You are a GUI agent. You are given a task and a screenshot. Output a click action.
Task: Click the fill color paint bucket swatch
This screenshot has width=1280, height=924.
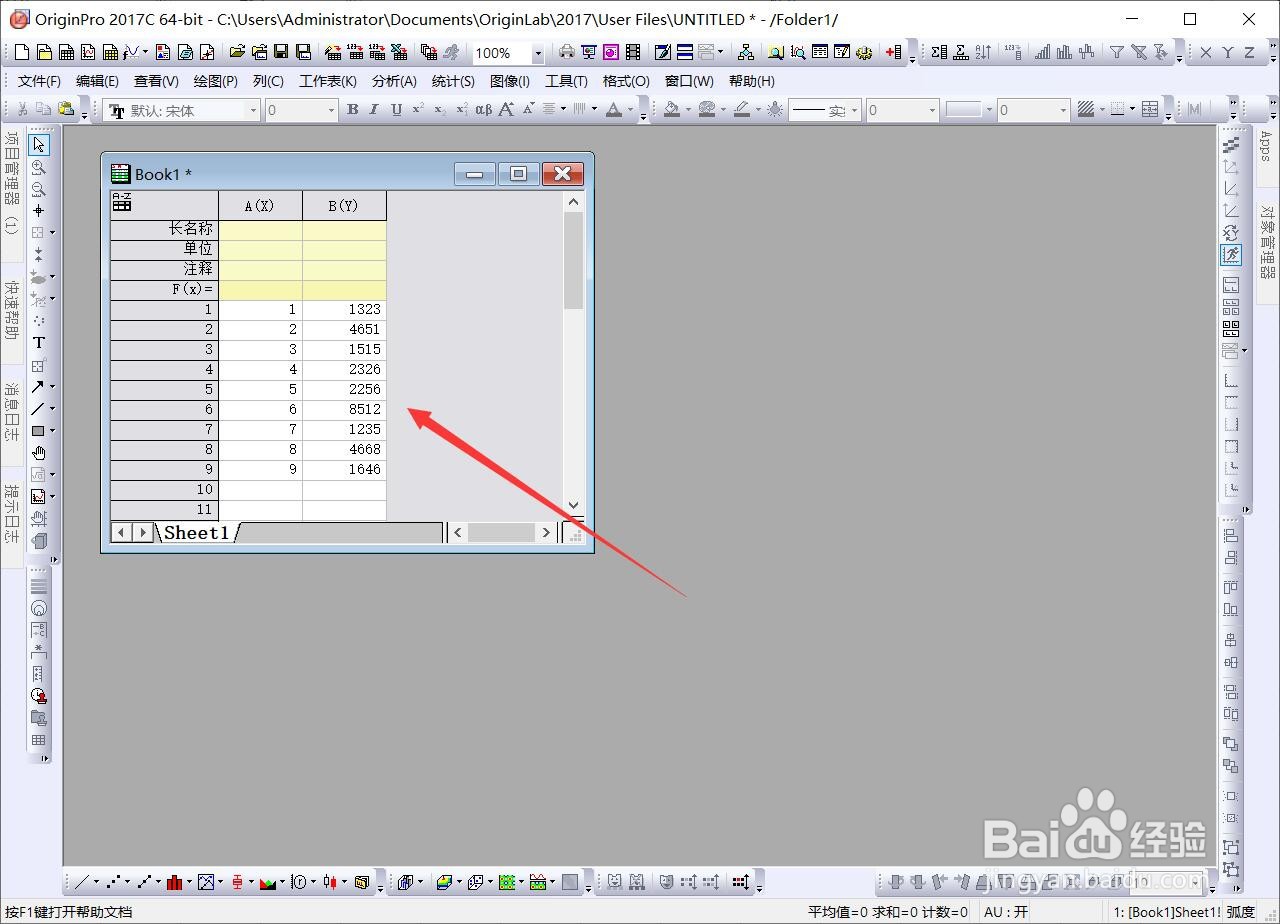click(x=672, y=110)
